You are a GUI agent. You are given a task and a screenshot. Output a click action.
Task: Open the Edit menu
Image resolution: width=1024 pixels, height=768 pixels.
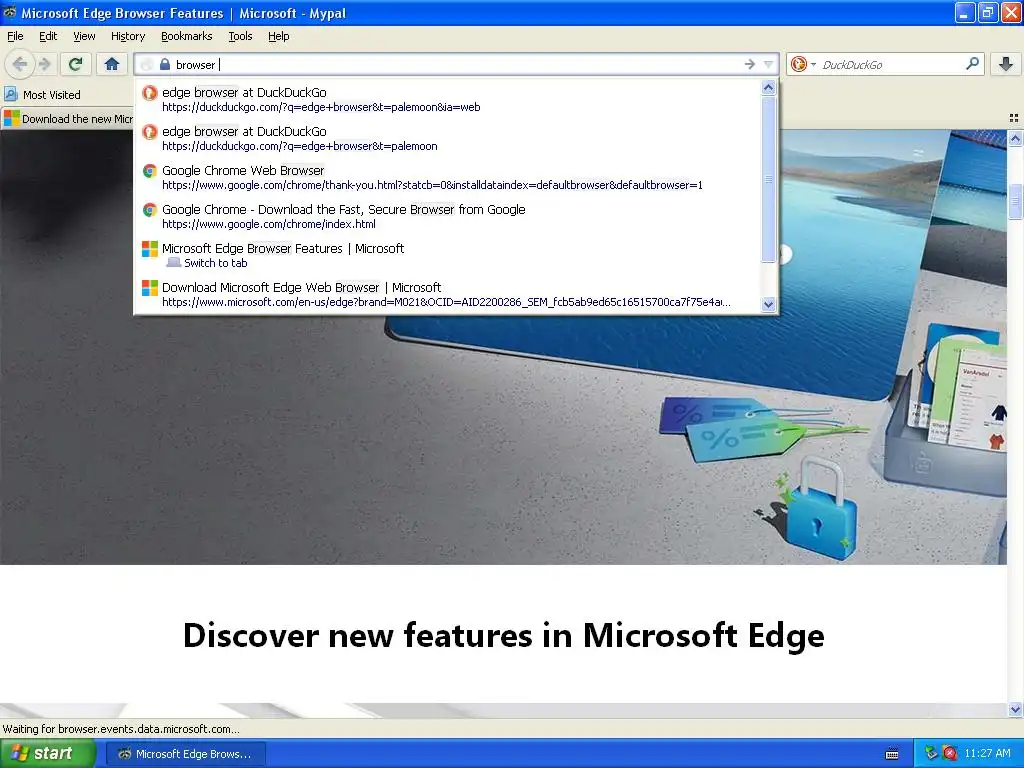(48, 36)
